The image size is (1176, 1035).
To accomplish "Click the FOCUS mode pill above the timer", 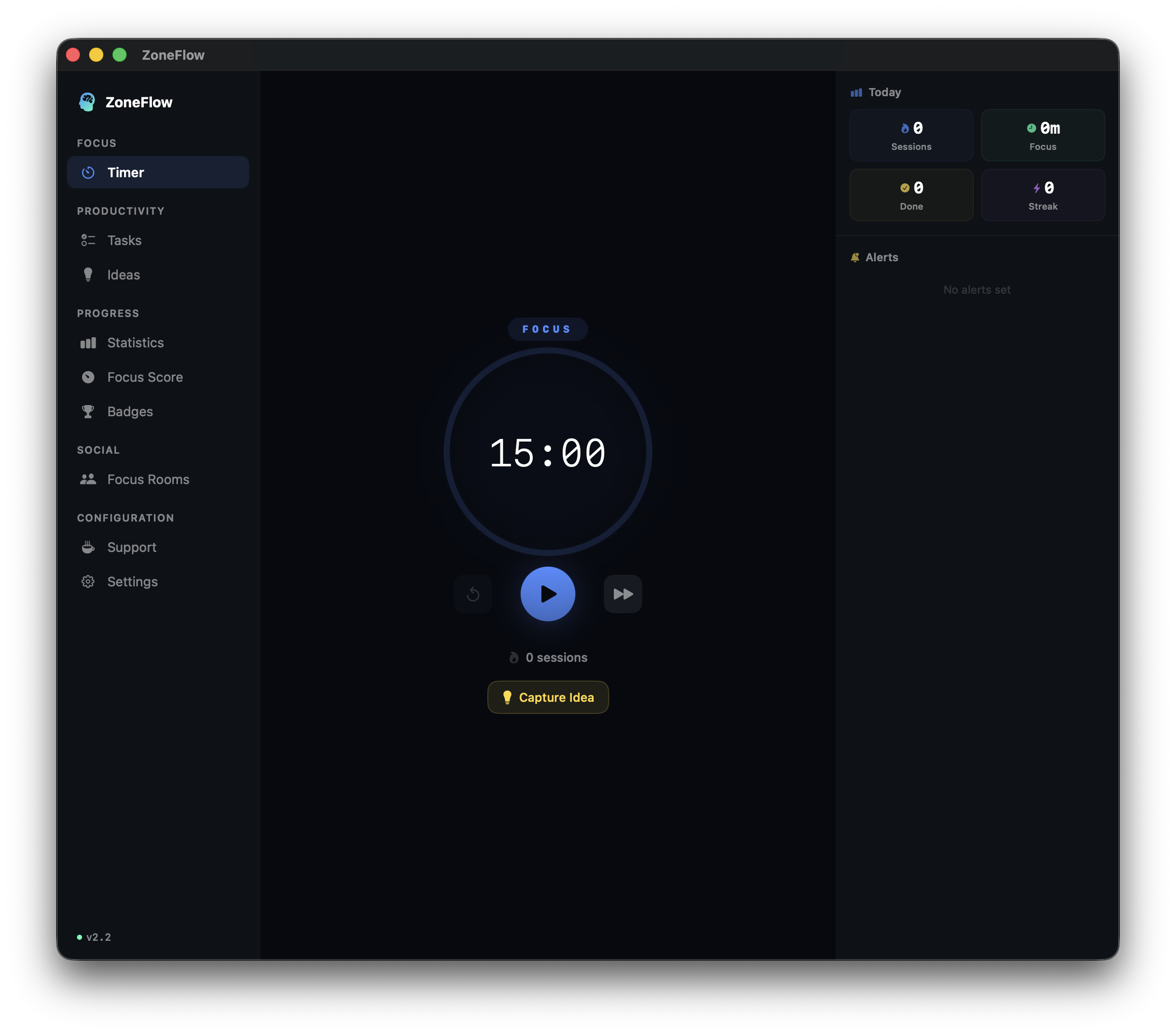I will [547, 329].
